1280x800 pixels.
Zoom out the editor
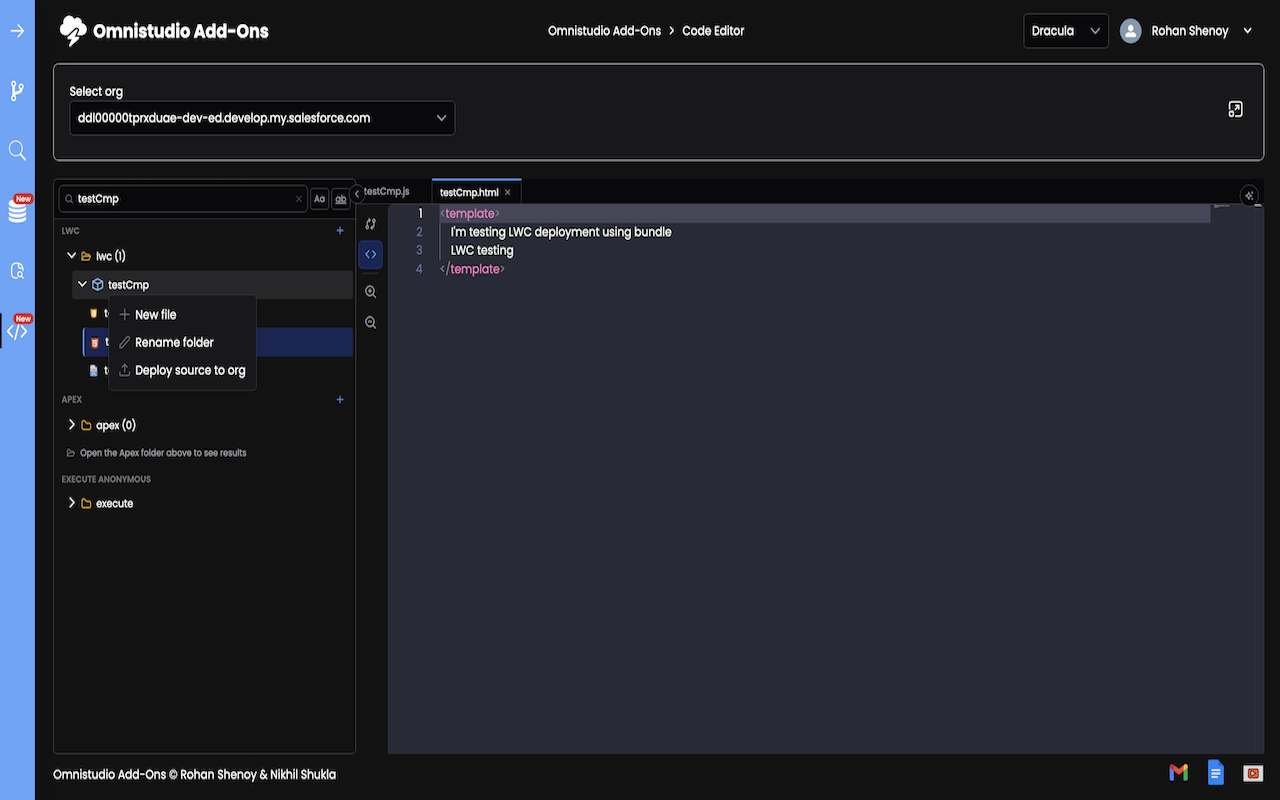371,322
